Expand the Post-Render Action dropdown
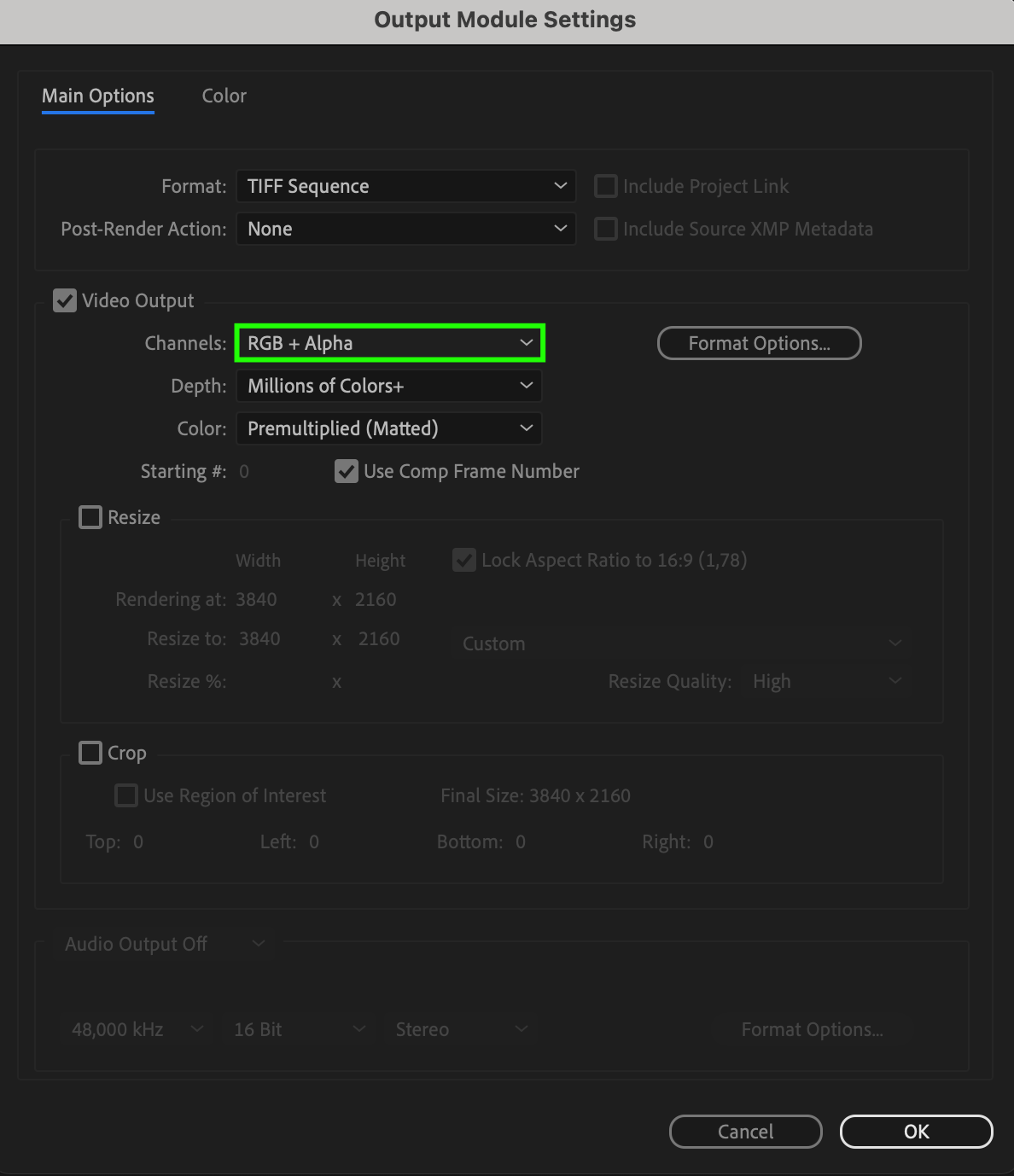This screenshot has width=1014, height=1176. point(405,229)
